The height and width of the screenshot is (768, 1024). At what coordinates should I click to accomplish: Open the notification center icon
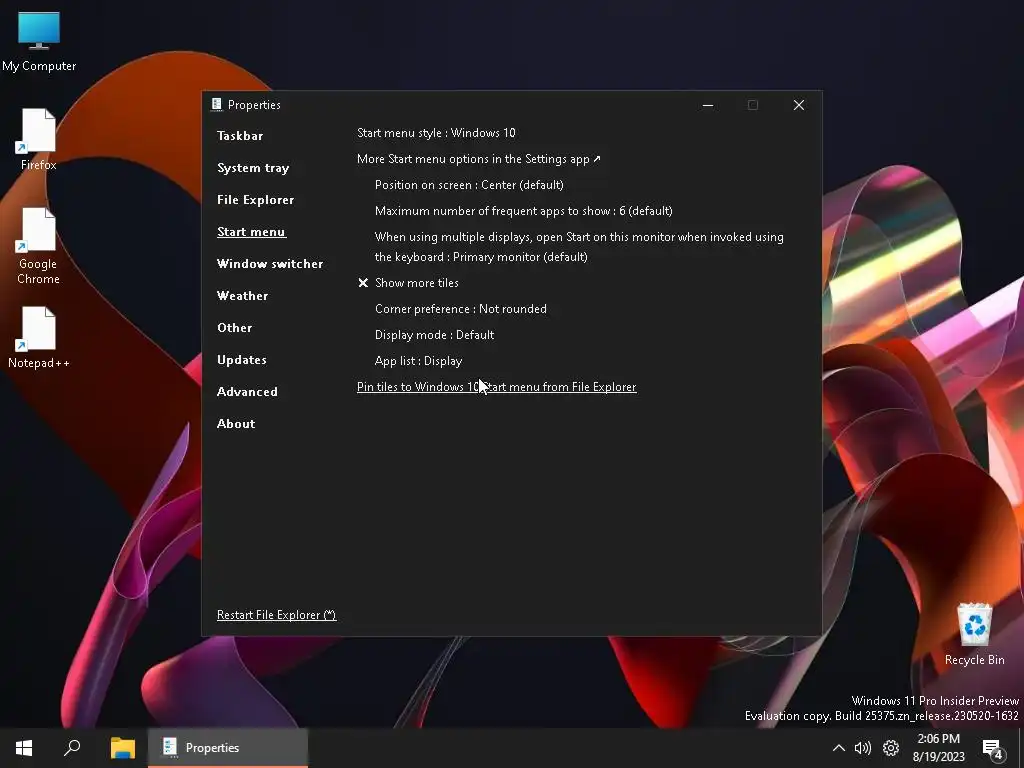click(993, 748)
